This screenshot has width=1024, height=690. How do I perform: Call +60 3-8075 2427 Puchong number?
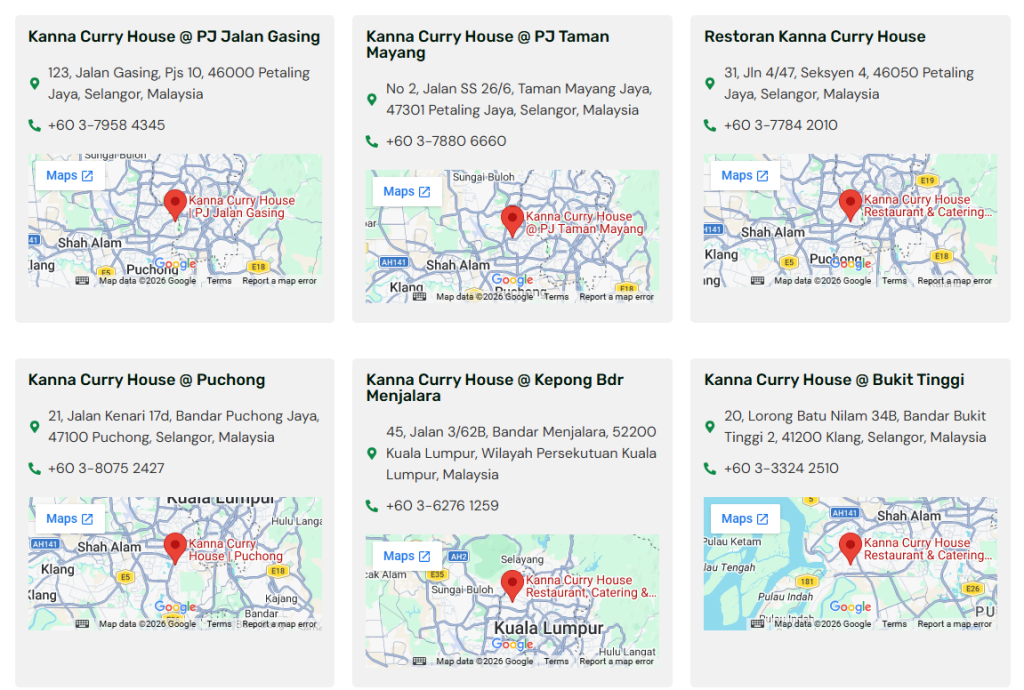(106, 468)
